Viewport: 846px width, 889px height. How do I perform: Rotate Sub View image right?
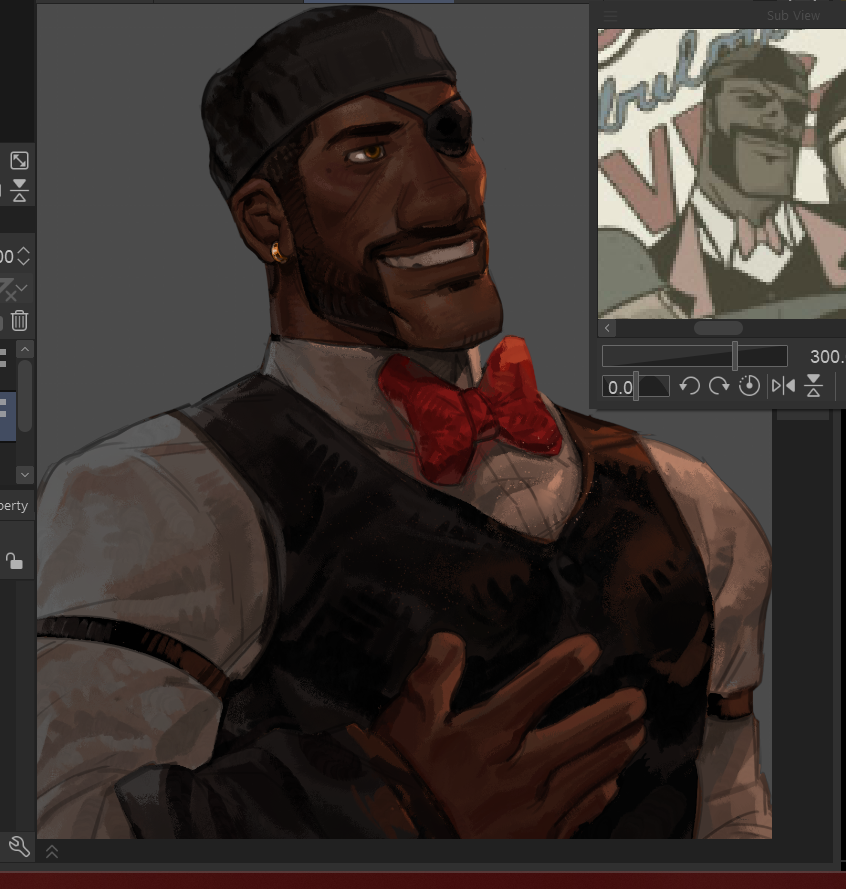[x=719, y=386]
